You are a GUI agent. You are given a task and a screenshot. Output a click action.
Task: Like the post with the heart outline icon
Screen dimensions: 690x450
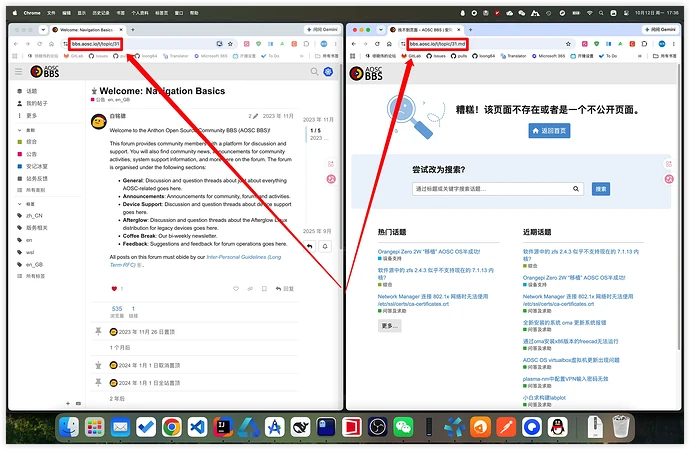236,289
